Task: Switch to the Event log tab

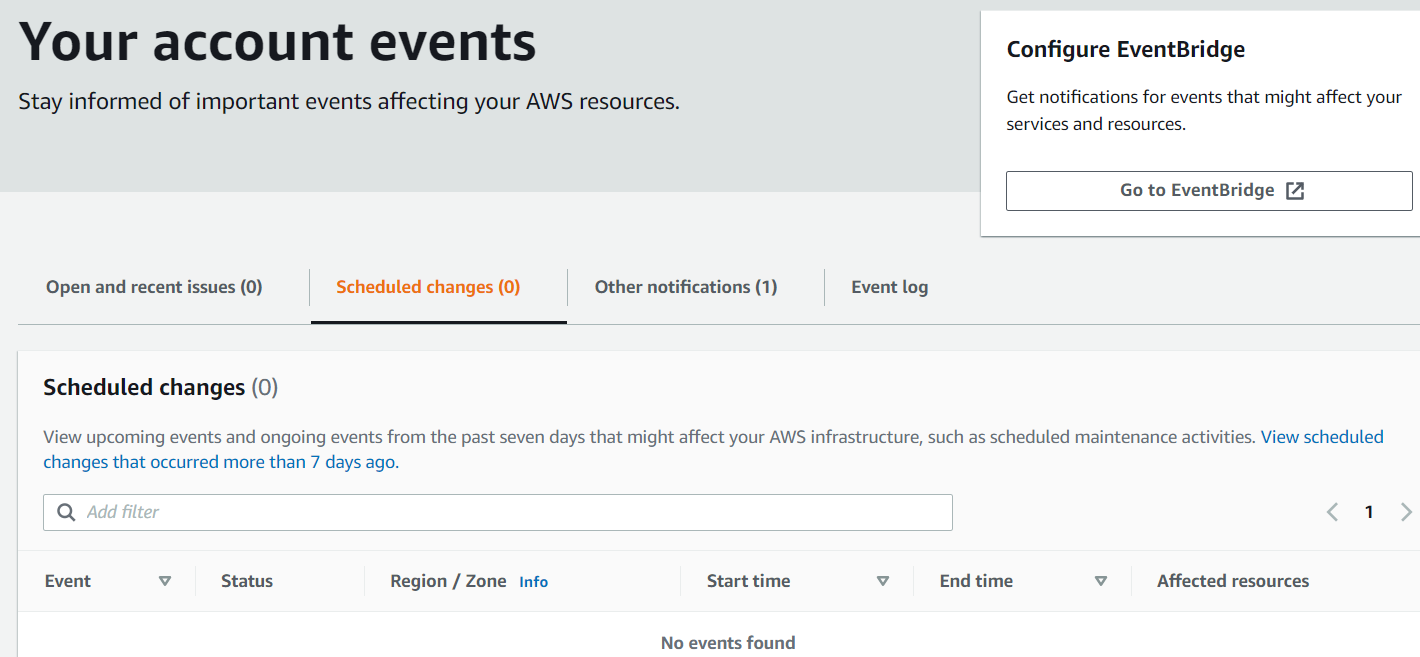Action: (889, 287)
